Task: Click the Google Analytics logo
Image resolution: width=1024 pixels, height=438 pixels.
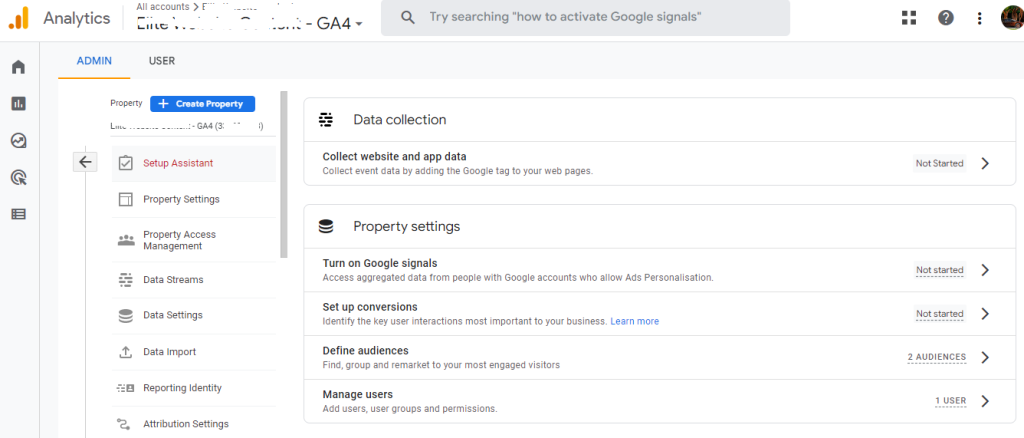Action: click(19, 18)
